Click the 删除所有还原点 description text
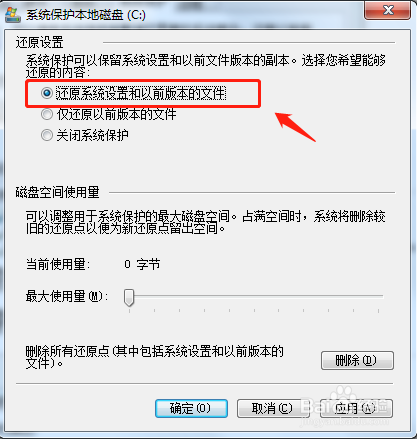The image size is (417, 439). point(154,357)
